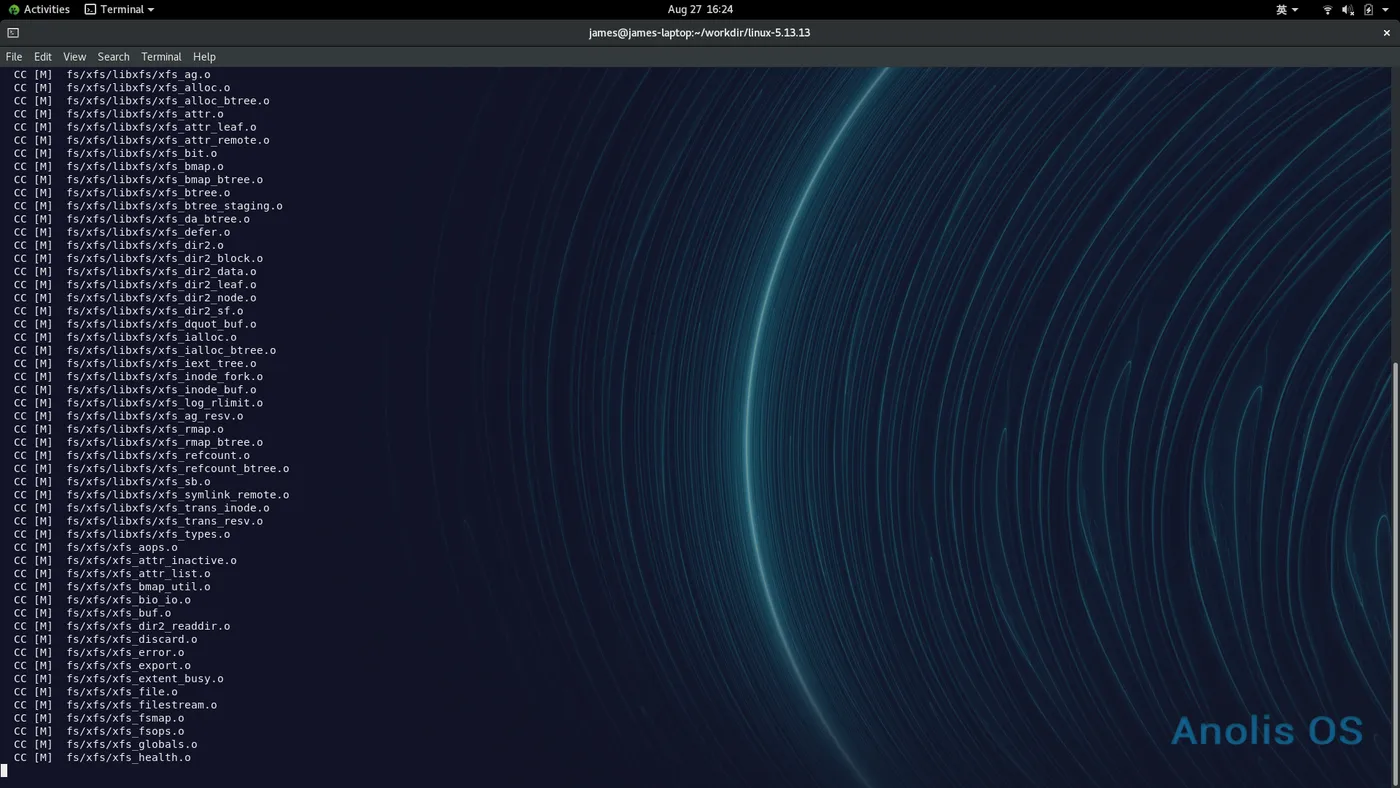Open the Edit menu
The width and height of the screenshot is (1400, 788).
click(43, 57)
